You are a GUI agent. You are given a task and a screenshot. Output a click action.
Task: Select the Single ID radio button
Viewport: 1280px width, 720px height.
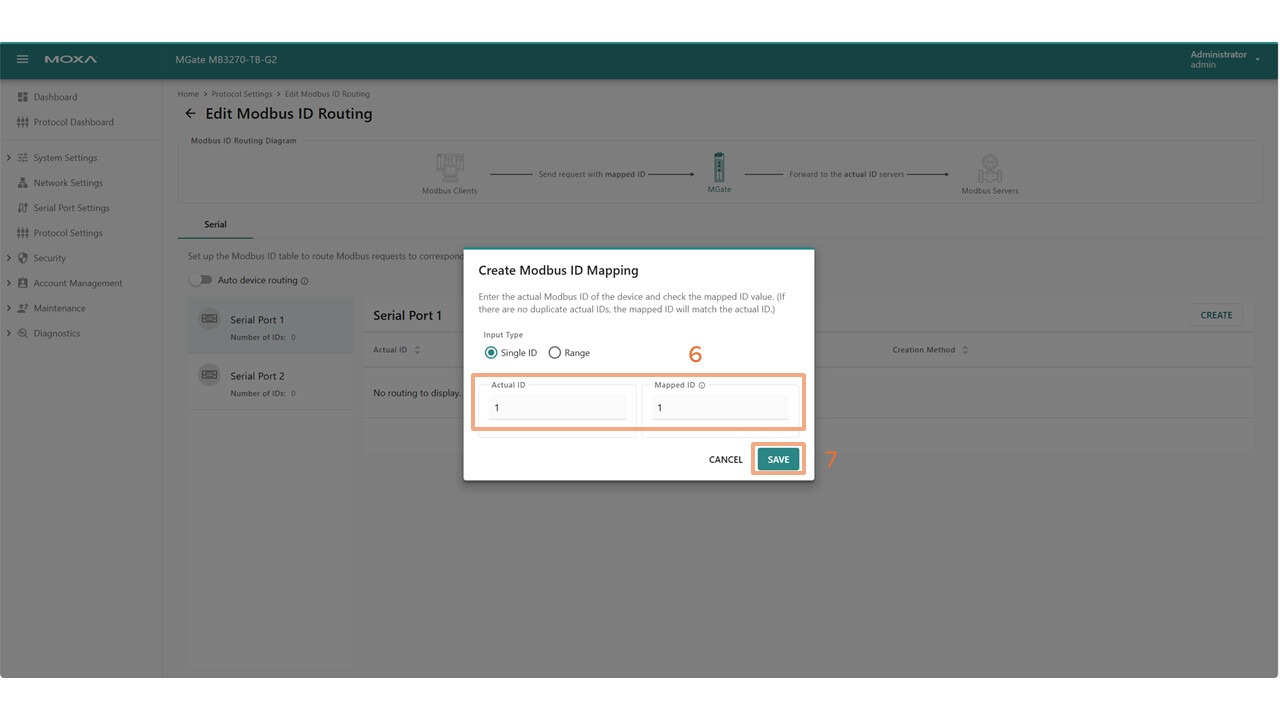(491, 353)
